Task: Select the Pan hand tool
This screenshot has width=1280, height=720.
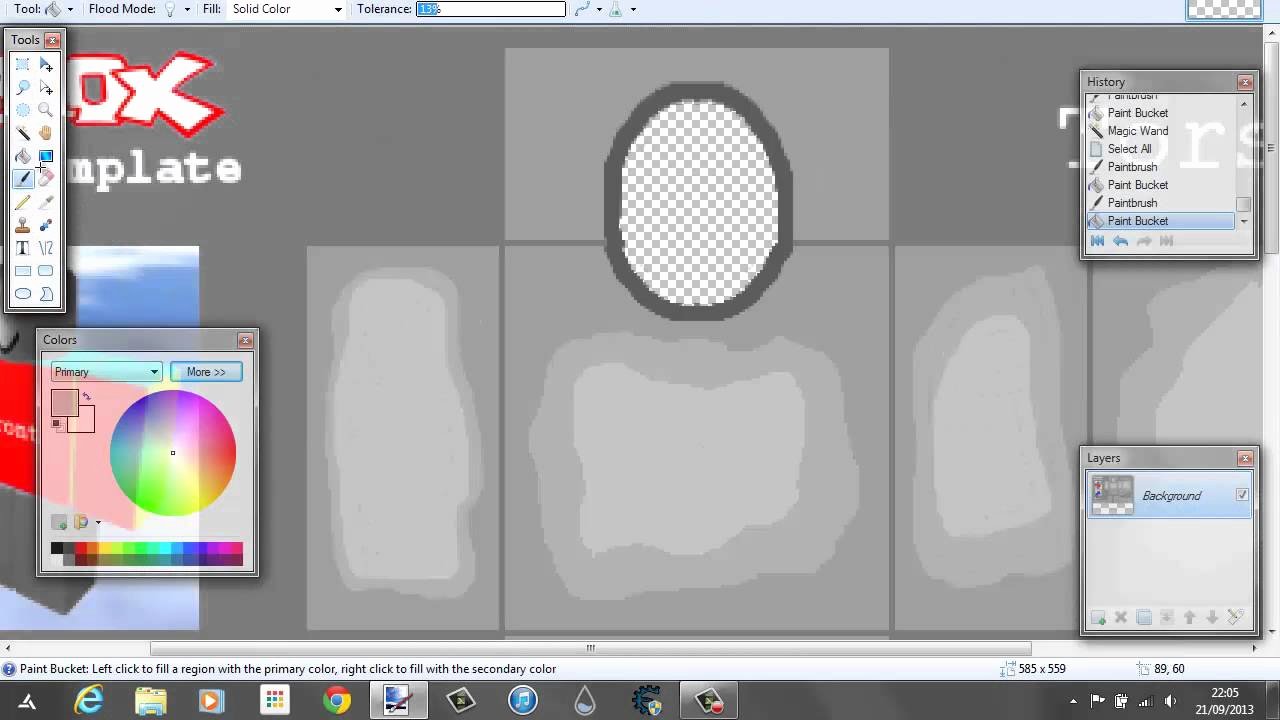Action: (x=46, y=133)
